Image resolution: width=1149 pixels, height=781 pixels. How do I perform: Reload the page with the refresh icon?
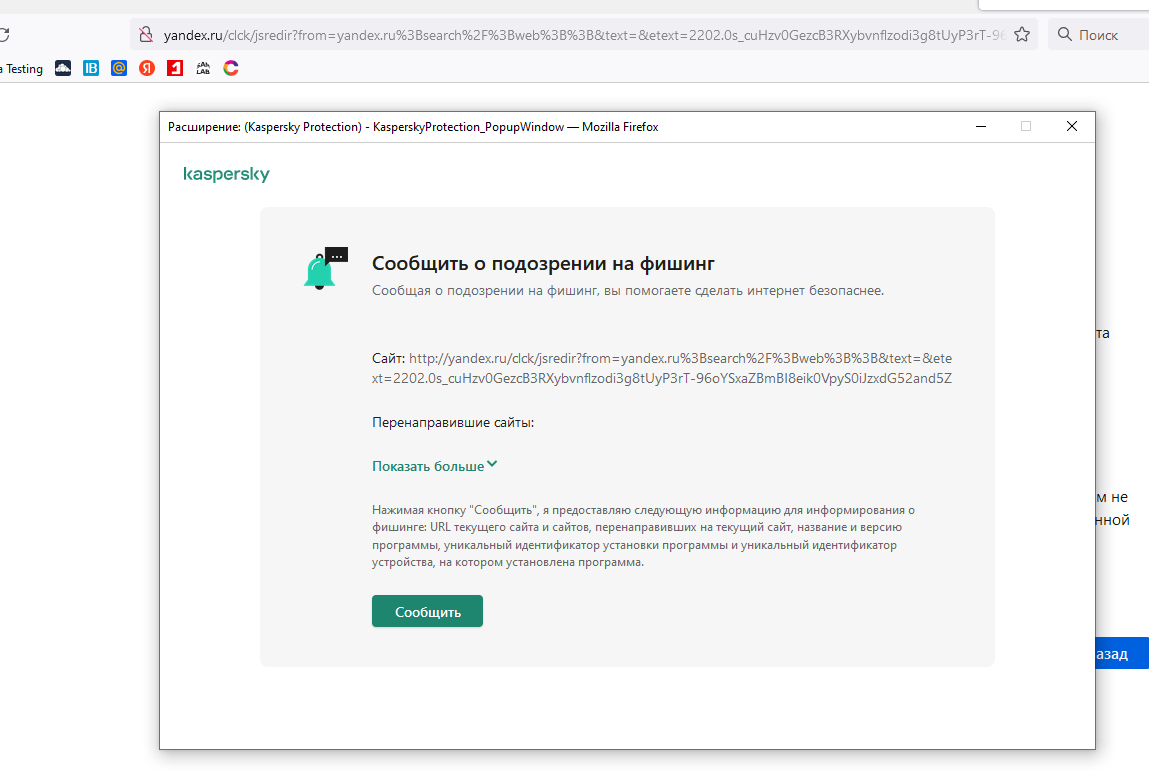[x=4, y=34]
